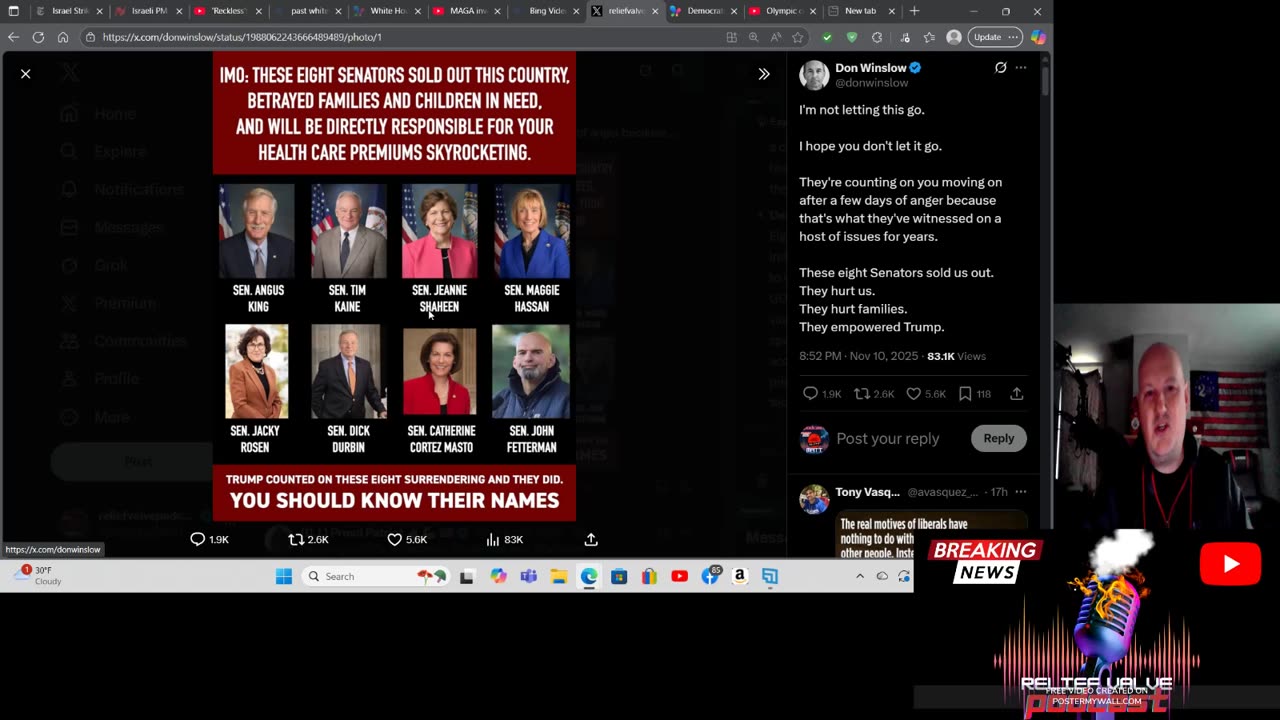Reply using the comment icon in the sidebar
1280x720 pixels.
[x=810, y=394]
